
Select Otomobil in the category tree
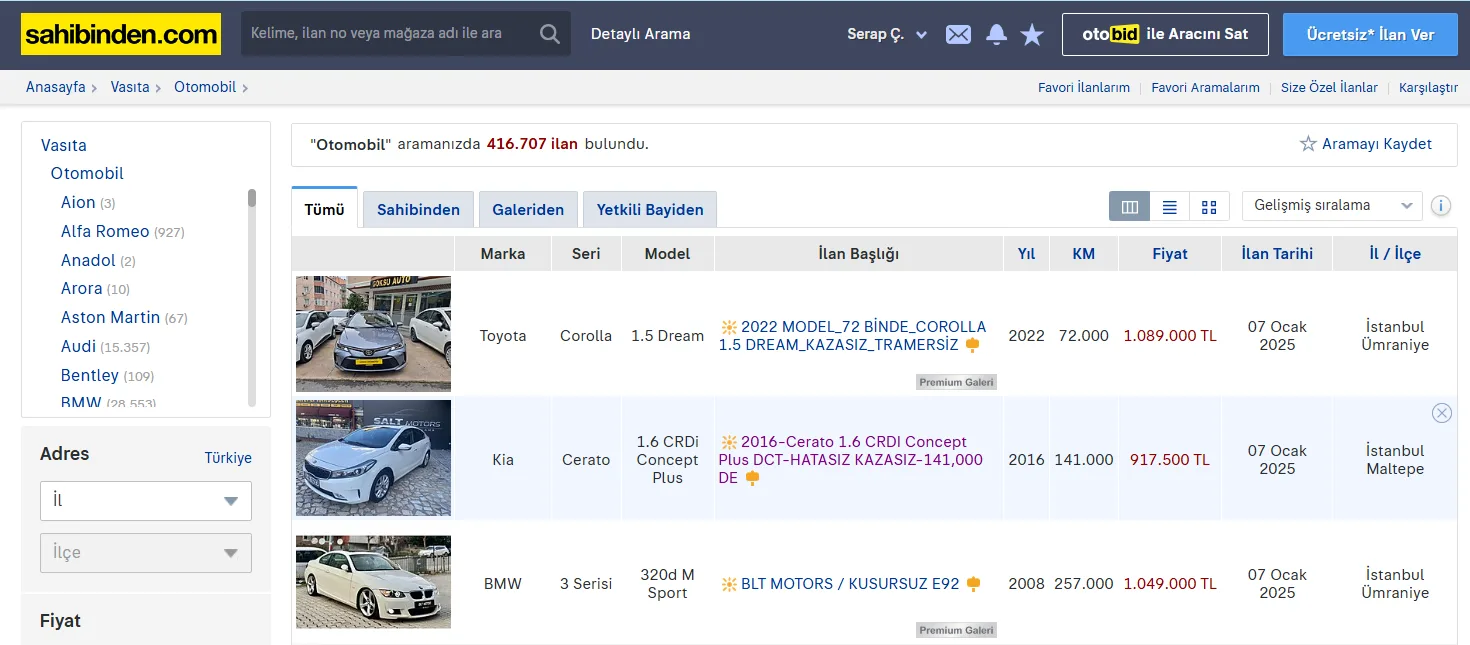87,173
